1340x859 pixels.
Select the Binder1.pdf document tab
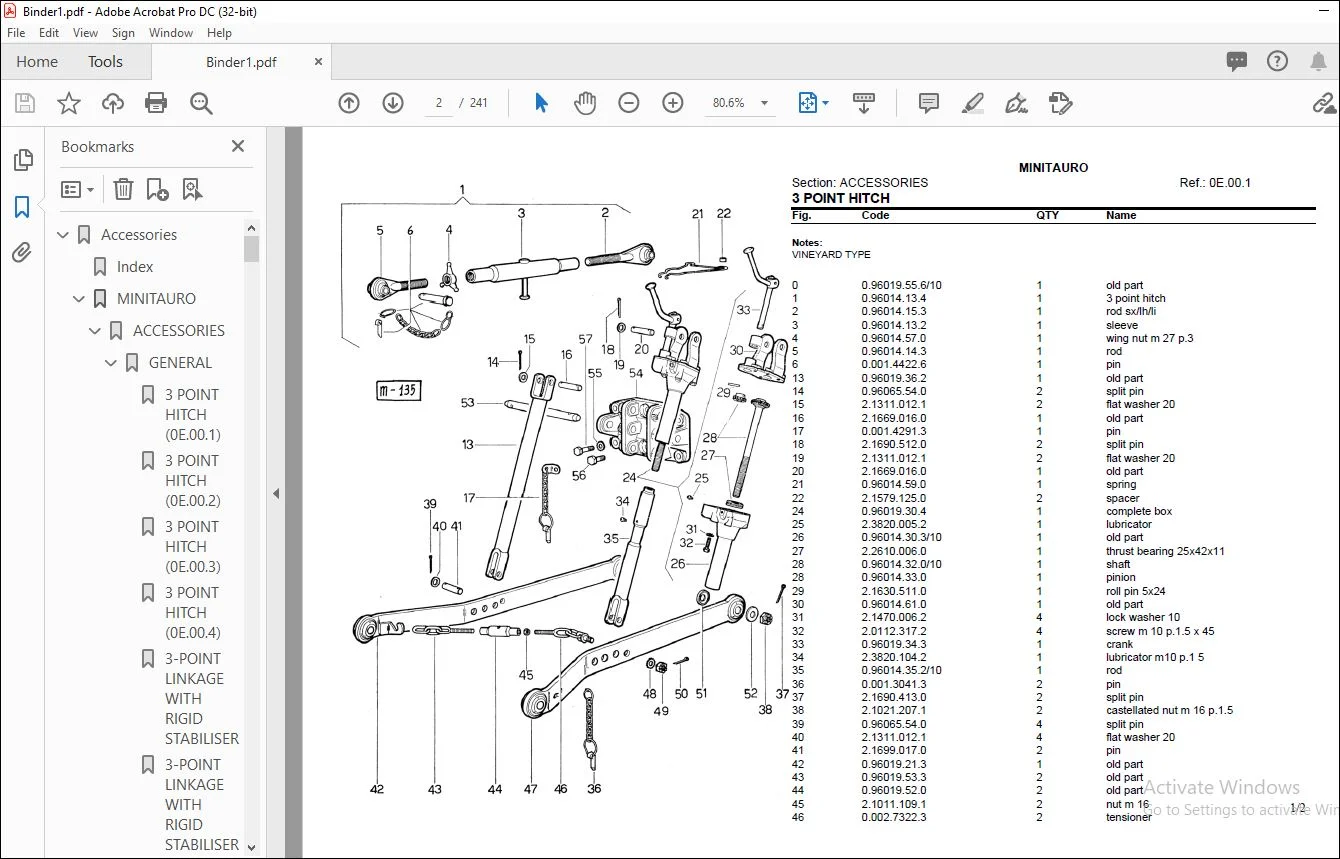pos(241,62)
